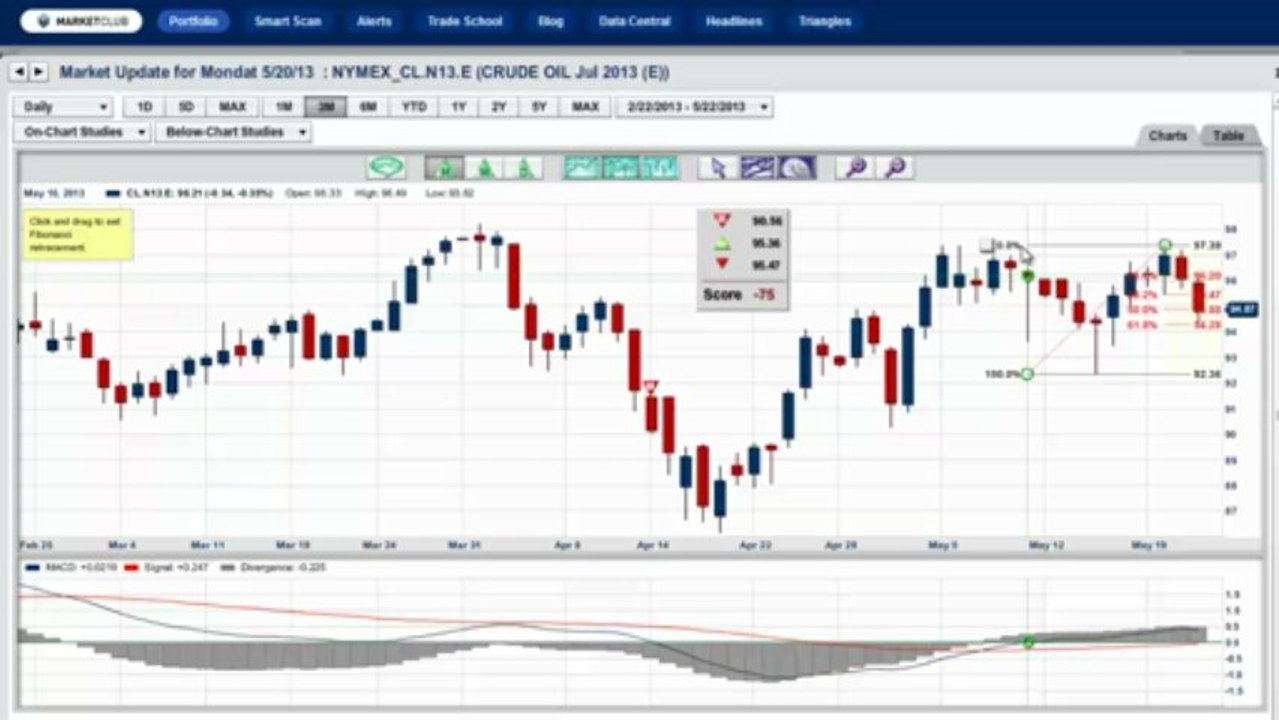1279x720 pixels.
Task: Click the first magnifier zoom icon
Action: click(855, 167)
